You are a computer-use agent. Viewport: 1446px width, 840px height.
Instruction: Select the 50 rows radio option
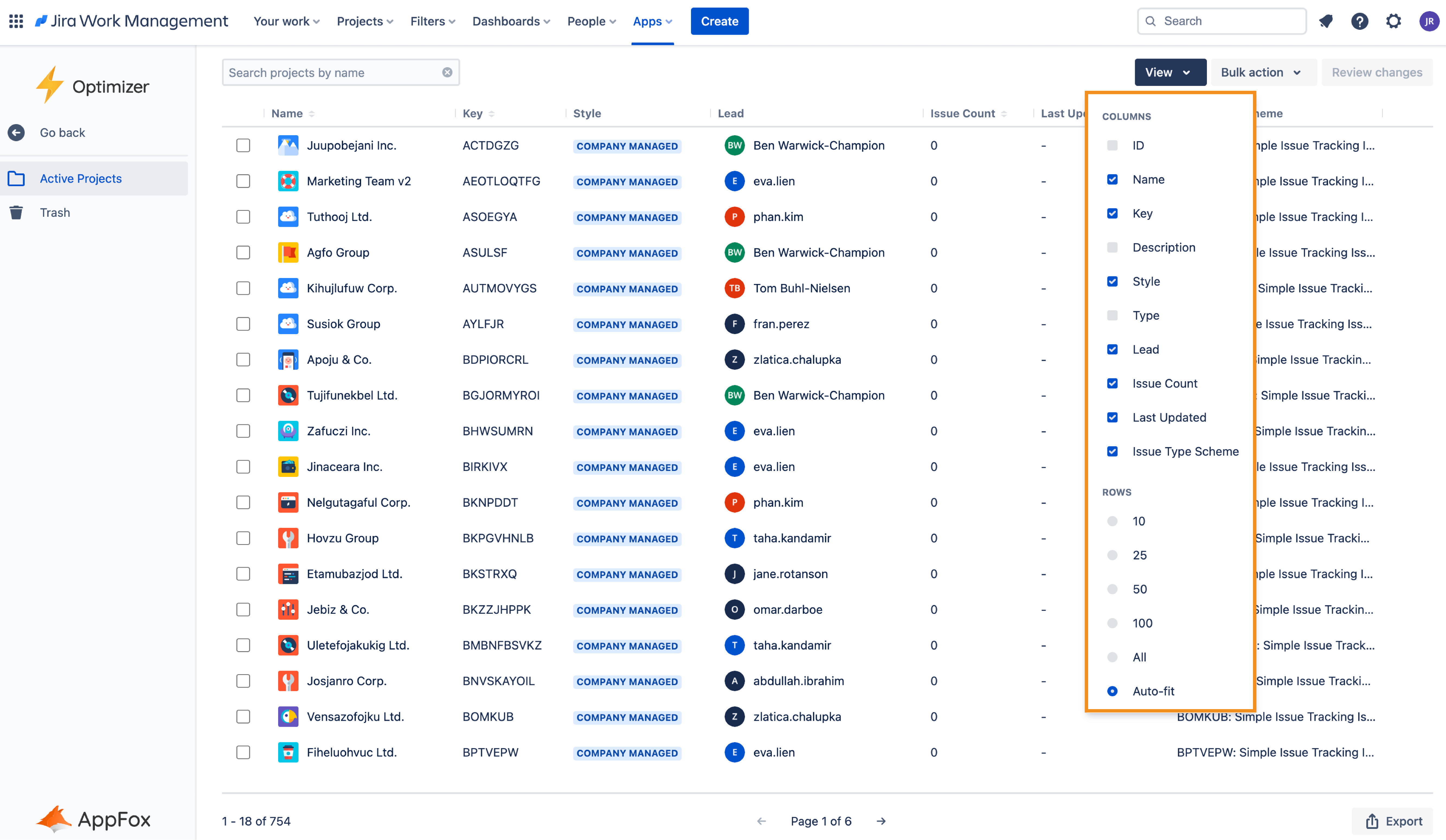tap(1112, 589)
